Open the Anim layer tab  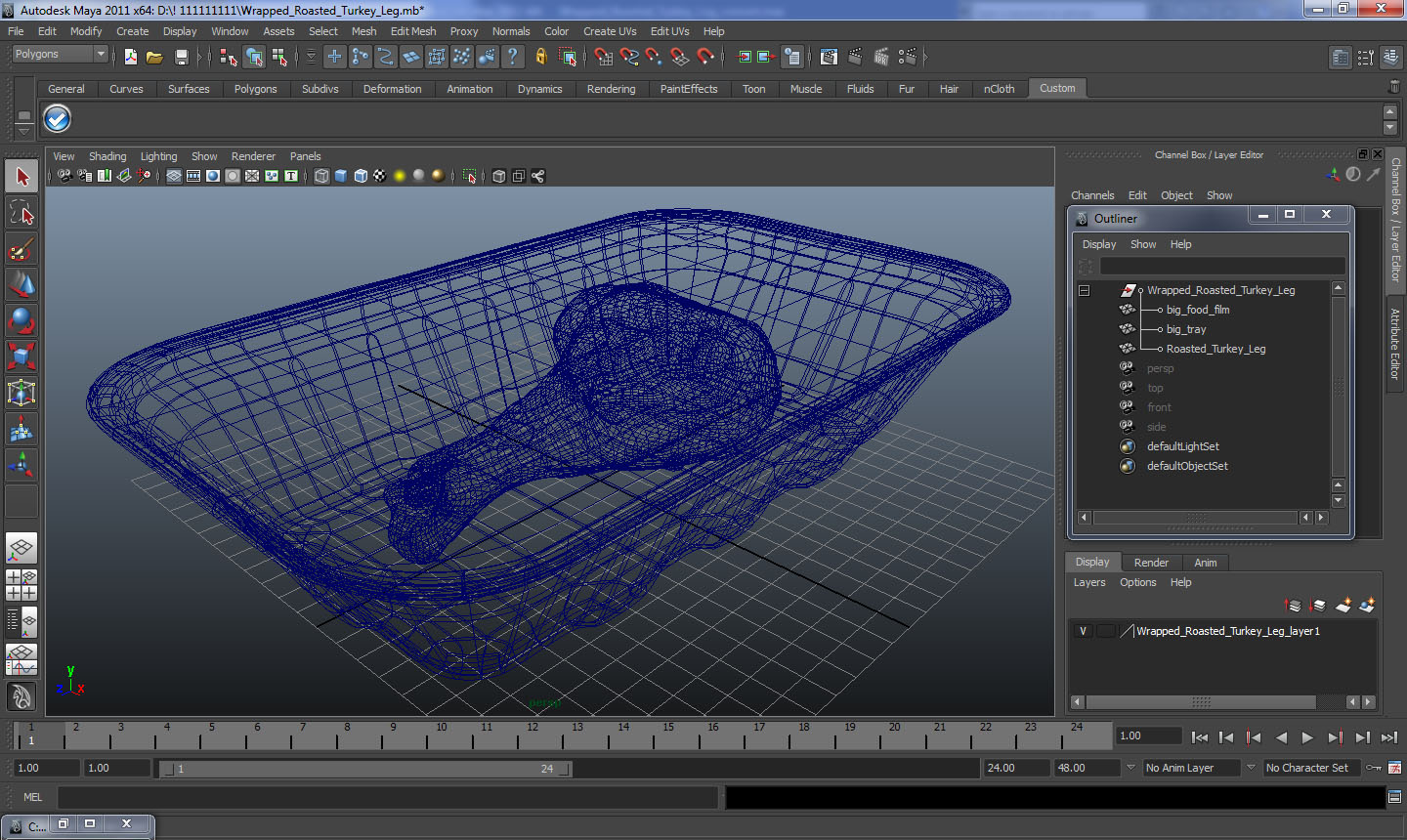coord(1206,563)
